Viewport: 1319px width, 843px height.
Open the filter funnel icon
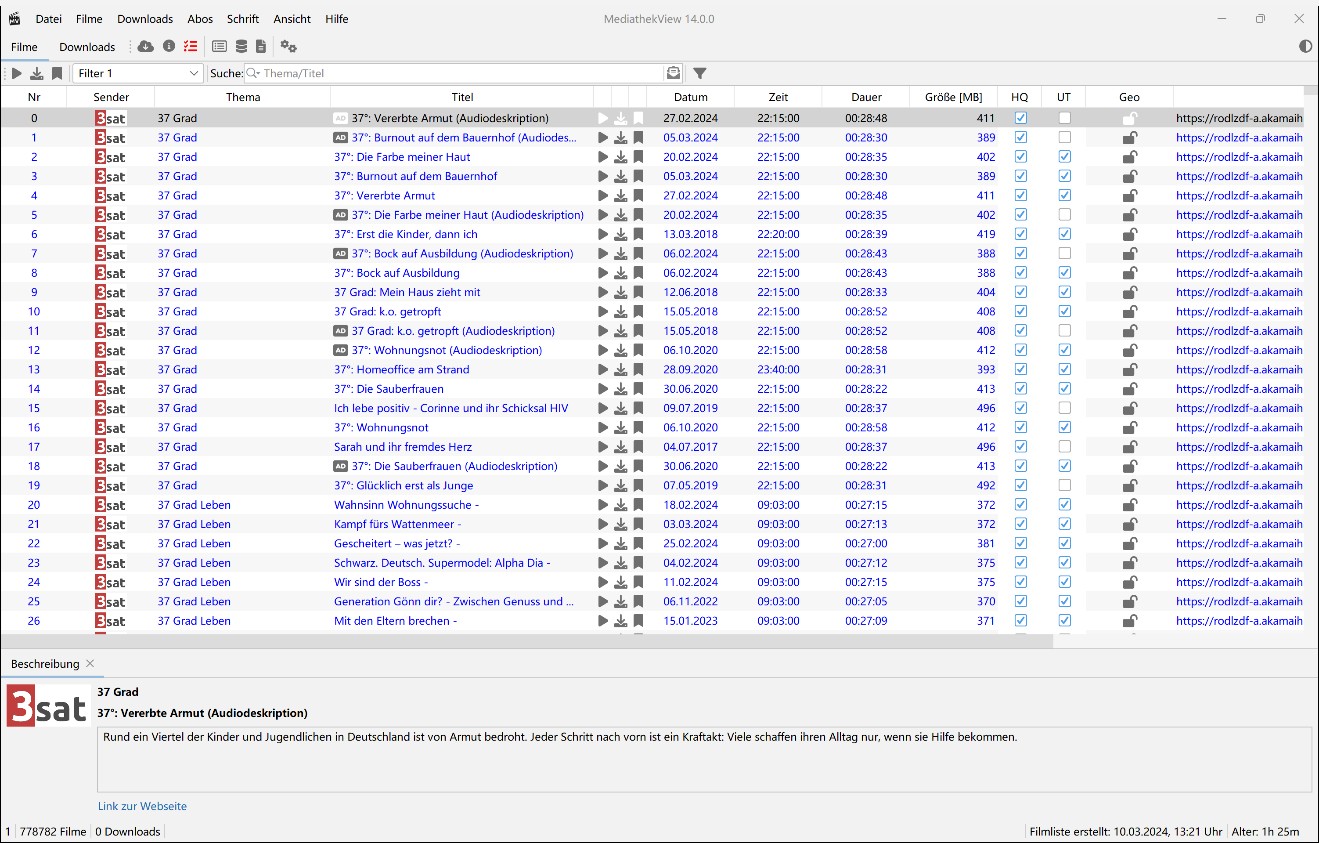click(x=700, y=73)
